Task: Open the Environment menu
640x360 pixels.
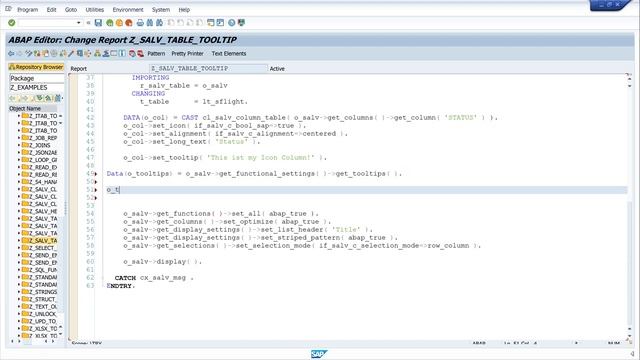Action: click(128, 9)
